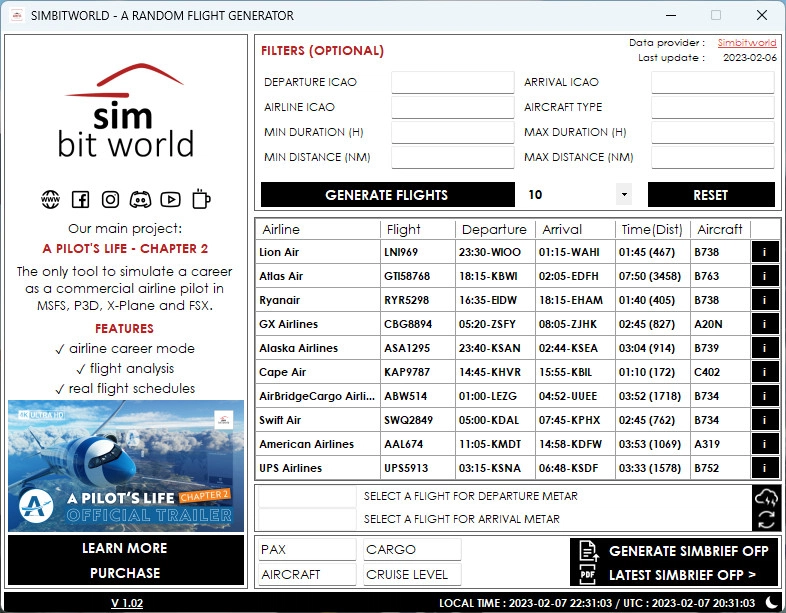Focus the Aircraft Type filter field
Image resolution: width=786 pixels, height=613 pixels.
[712, 107]
